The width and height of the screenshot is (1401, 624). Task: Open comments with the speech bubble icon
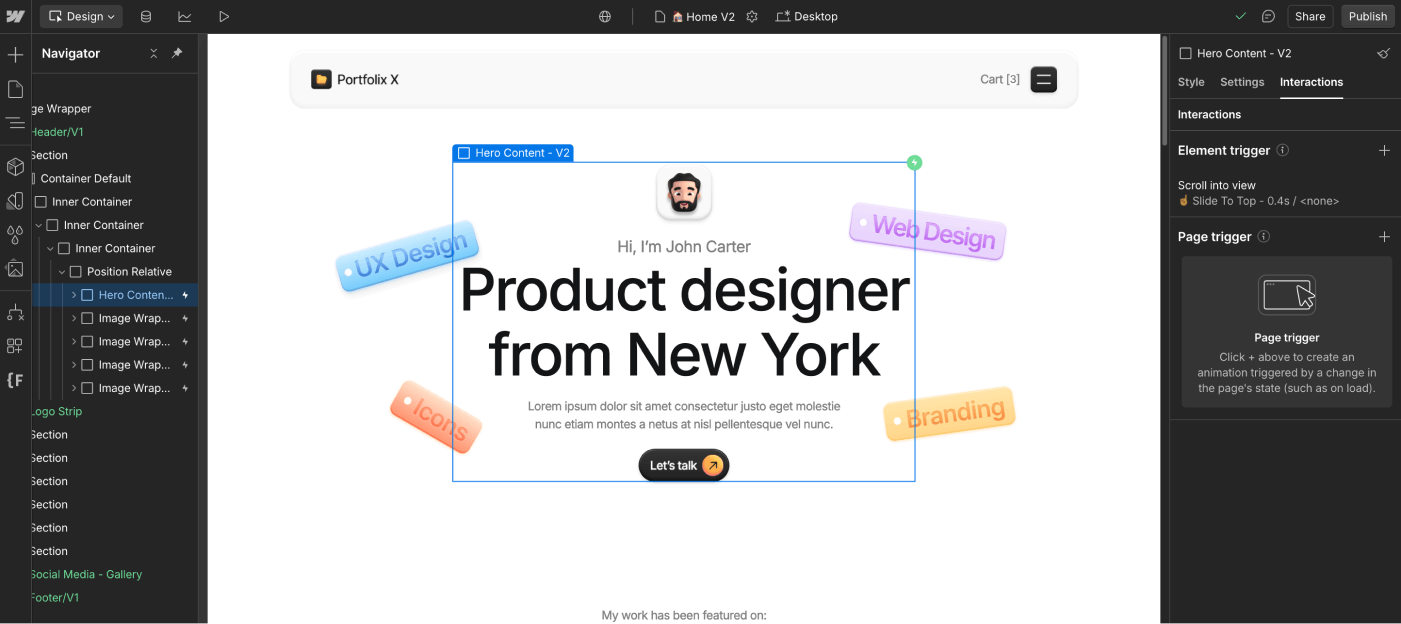point(1270,16)
